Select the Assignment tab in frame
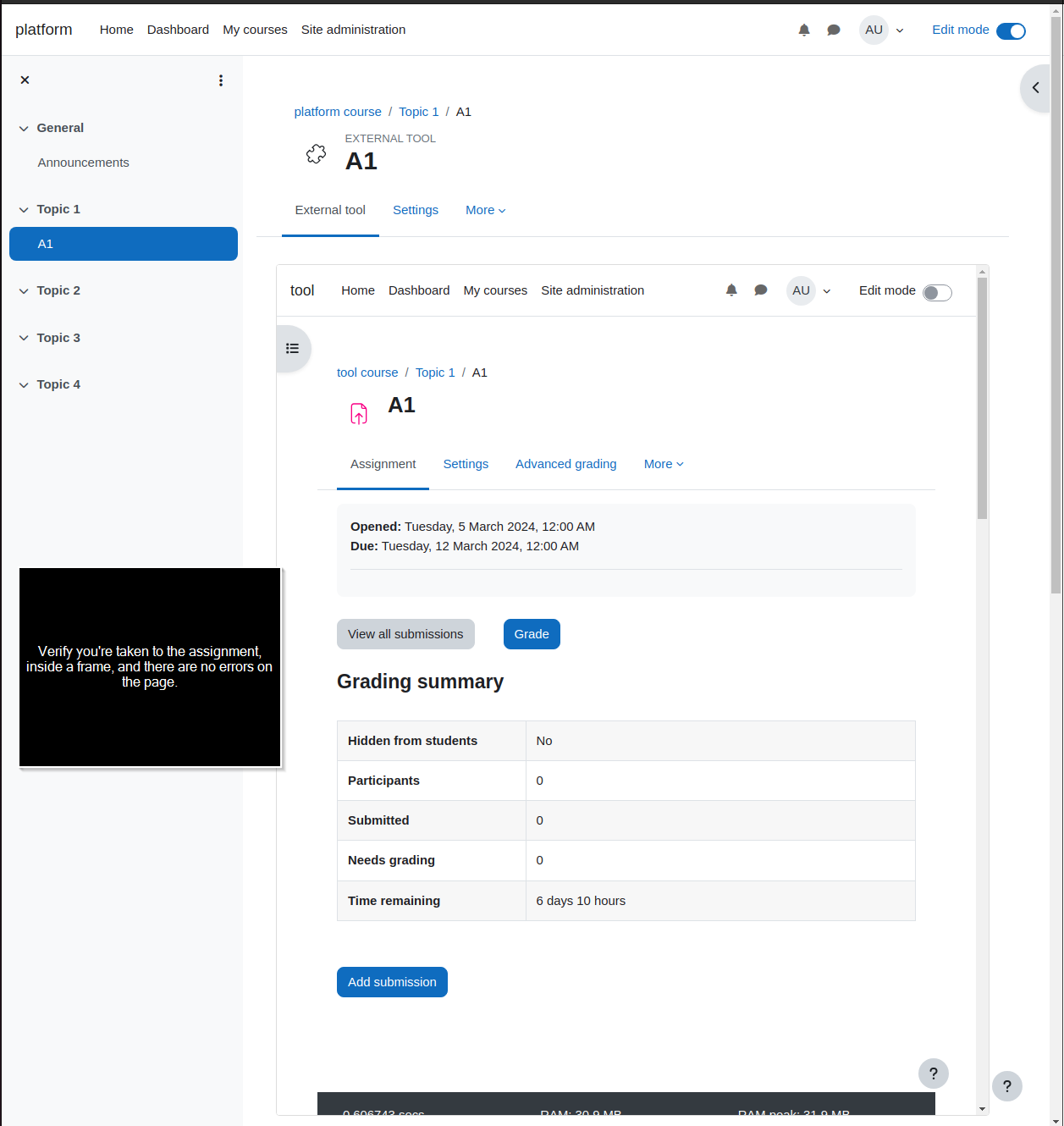 pos(383,464)
